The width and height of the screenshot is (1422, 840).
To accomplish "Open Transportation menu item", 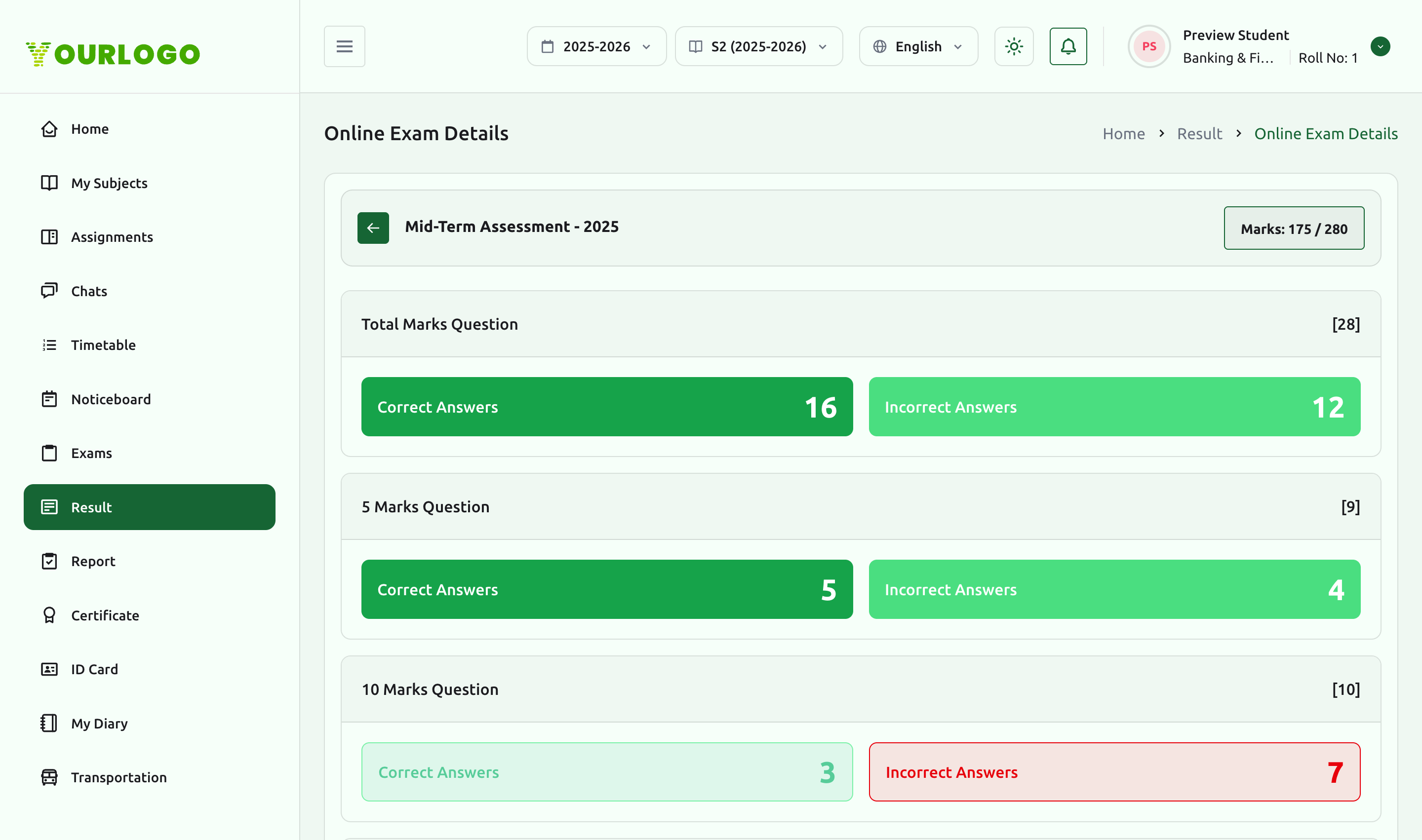I will (x=150, y=778).
